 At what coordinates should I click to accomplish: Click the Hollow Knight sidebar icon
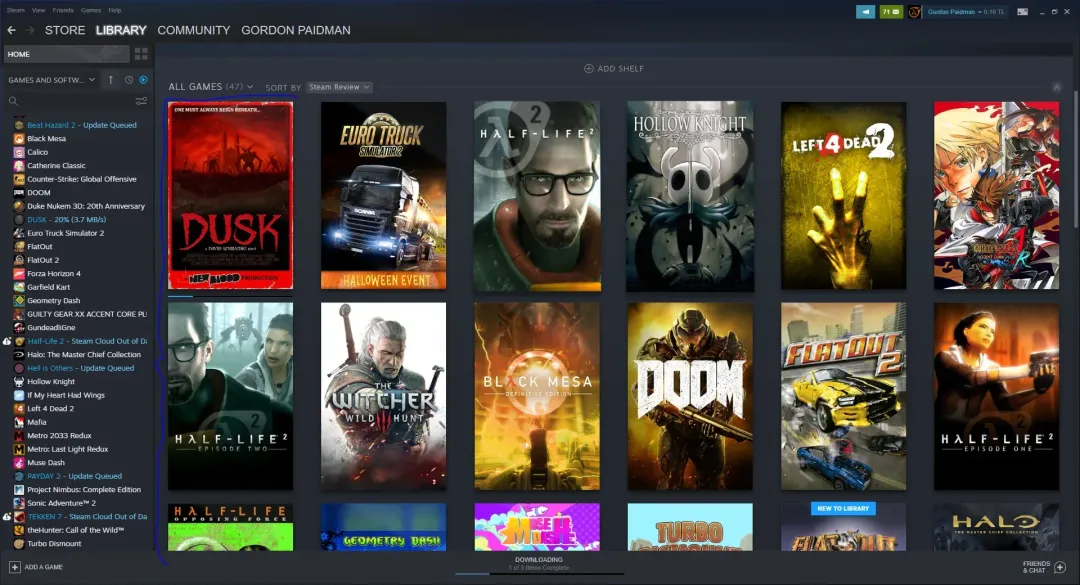pos(19,382)
